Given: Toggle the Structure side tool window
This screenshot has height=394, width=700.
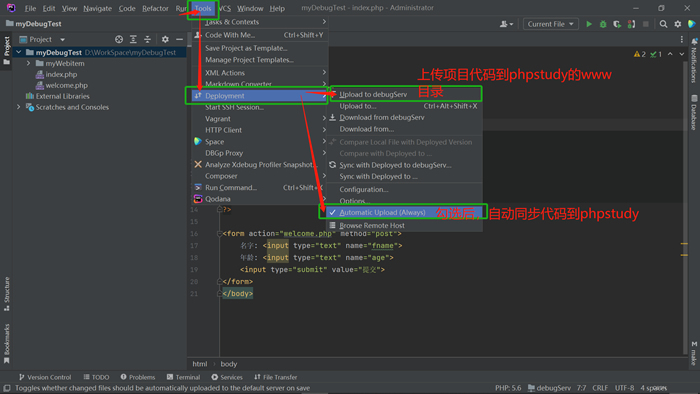Looking at the screenshot, I should (x=6, y=294).
